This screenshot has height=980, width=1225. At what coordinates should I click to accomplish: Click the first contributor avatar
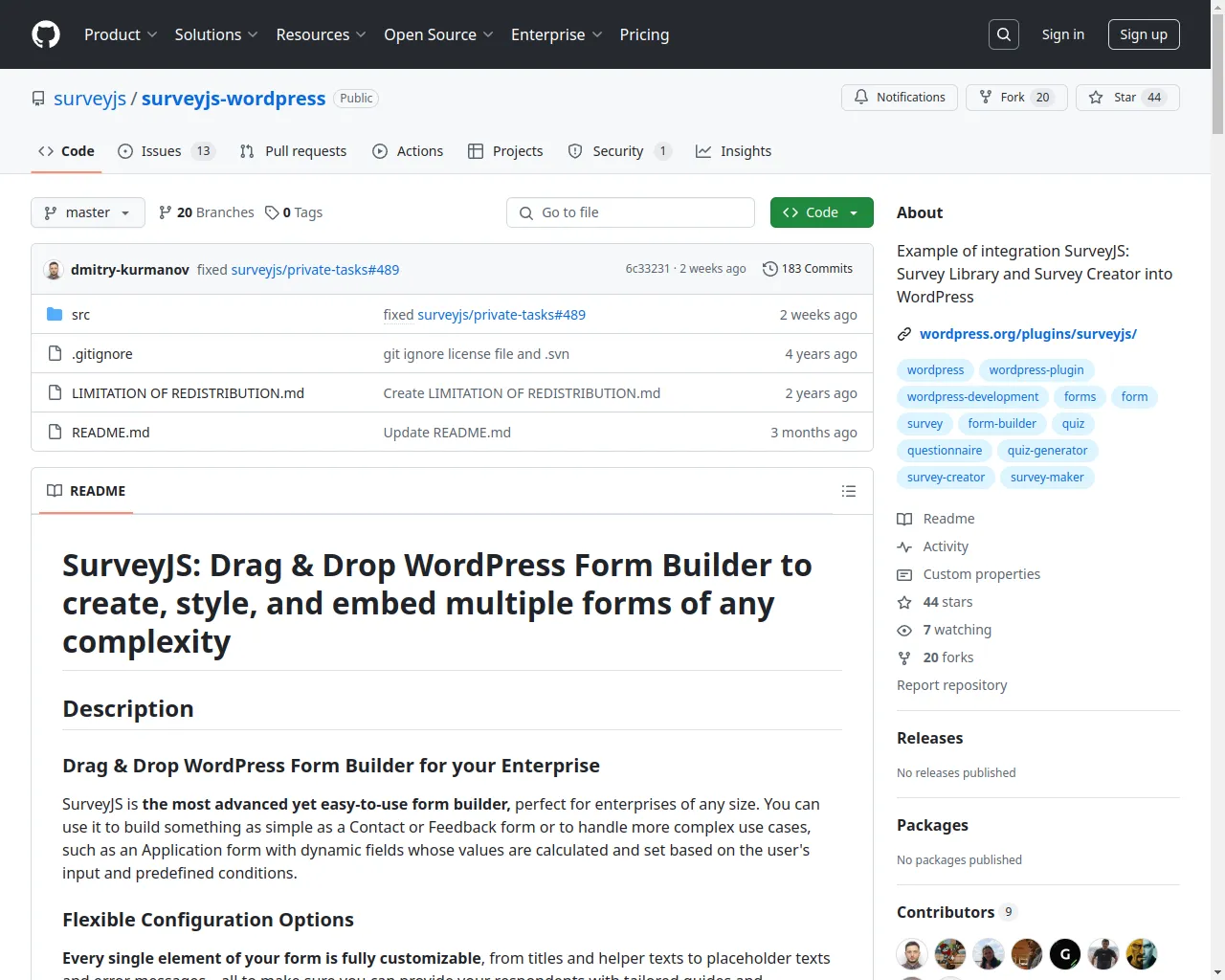pos(912,954)
